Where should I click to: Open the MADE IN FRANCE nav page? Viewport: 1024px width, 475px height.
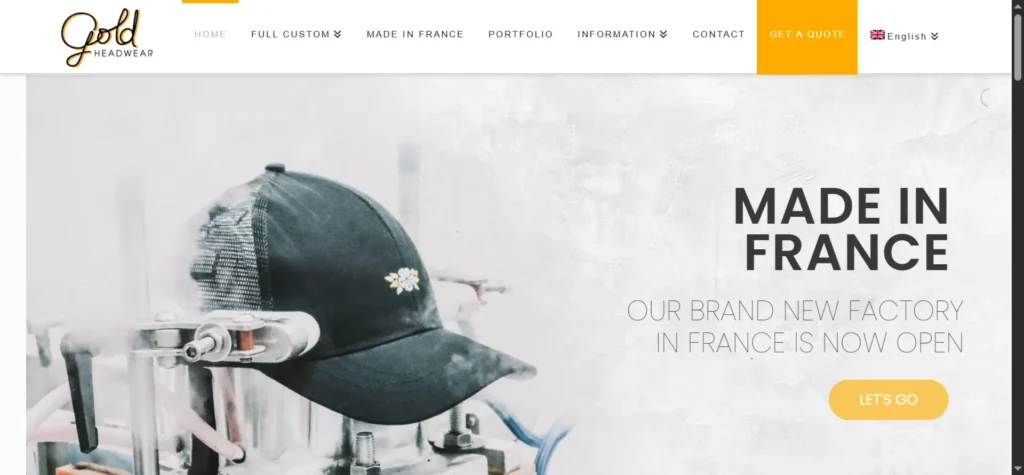point(415,34)
